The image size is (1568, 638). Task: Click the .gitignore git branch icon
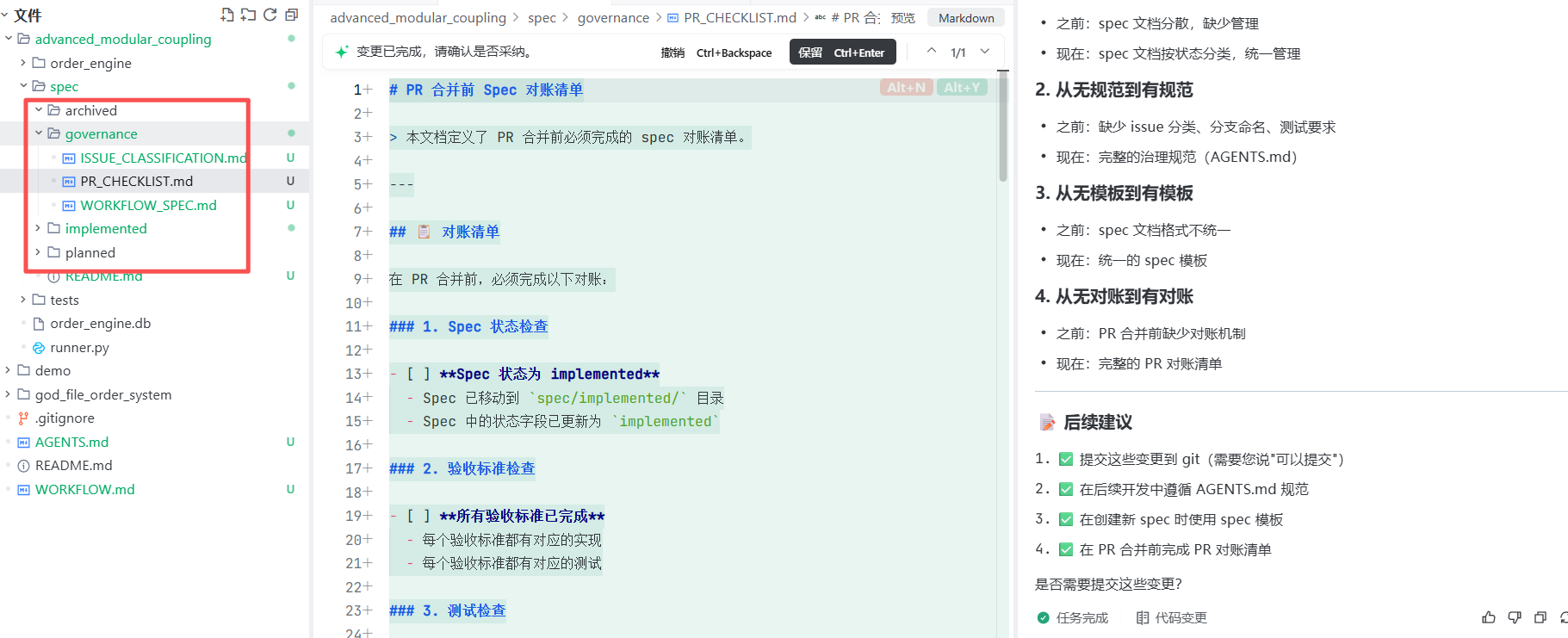click(23, 418)
